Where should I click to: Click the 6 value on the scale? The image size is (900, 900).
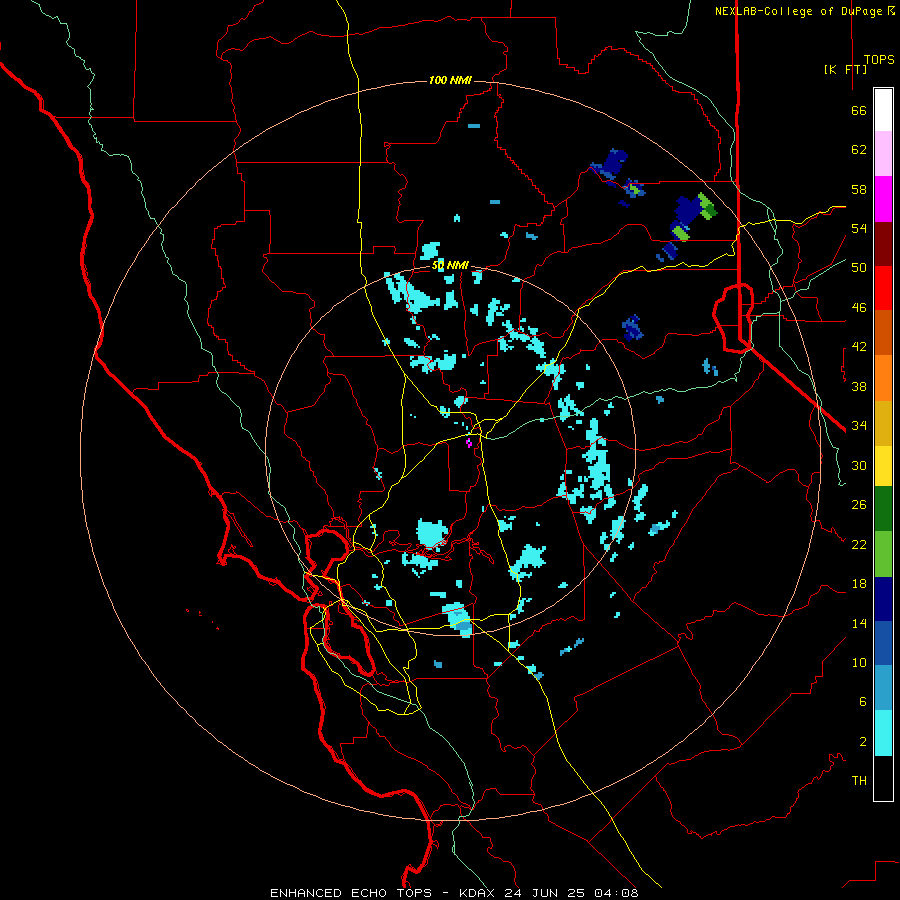[x=862, y=702]
